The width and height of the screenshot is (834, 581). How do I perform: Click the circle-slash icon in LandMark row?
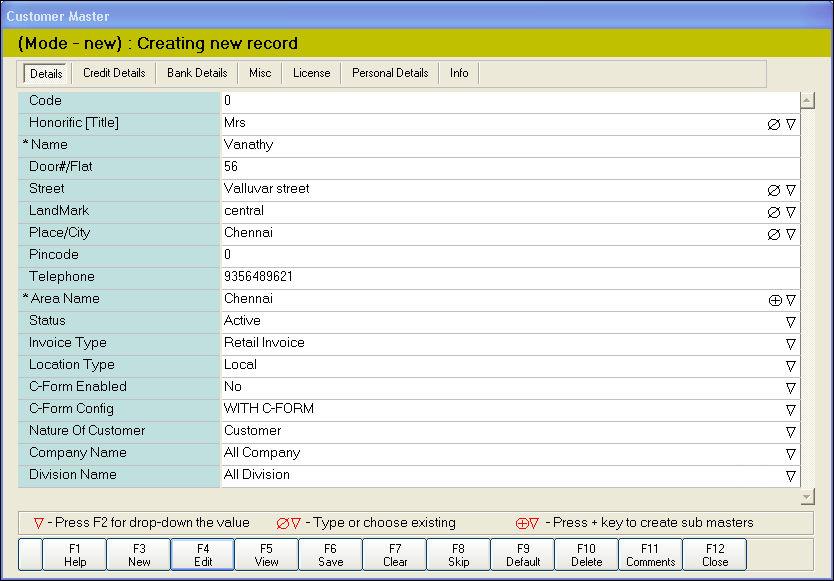click(773, 212)
